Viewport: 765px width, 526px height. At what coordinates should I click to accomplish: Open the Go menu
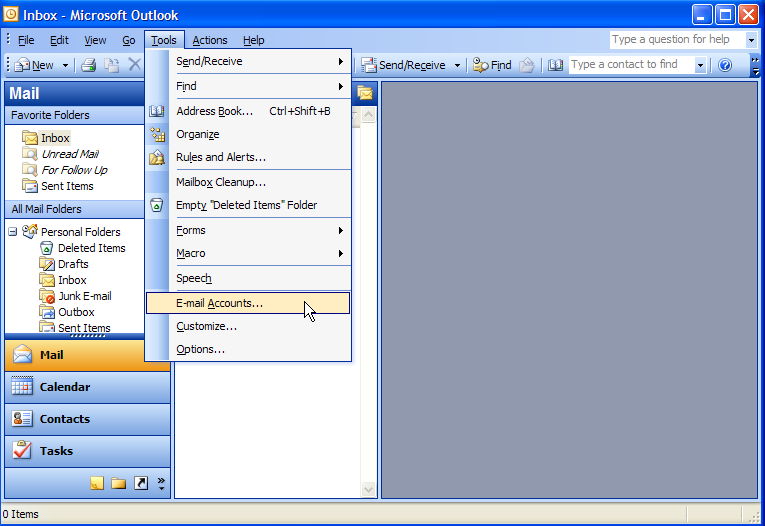pos(129,40)
